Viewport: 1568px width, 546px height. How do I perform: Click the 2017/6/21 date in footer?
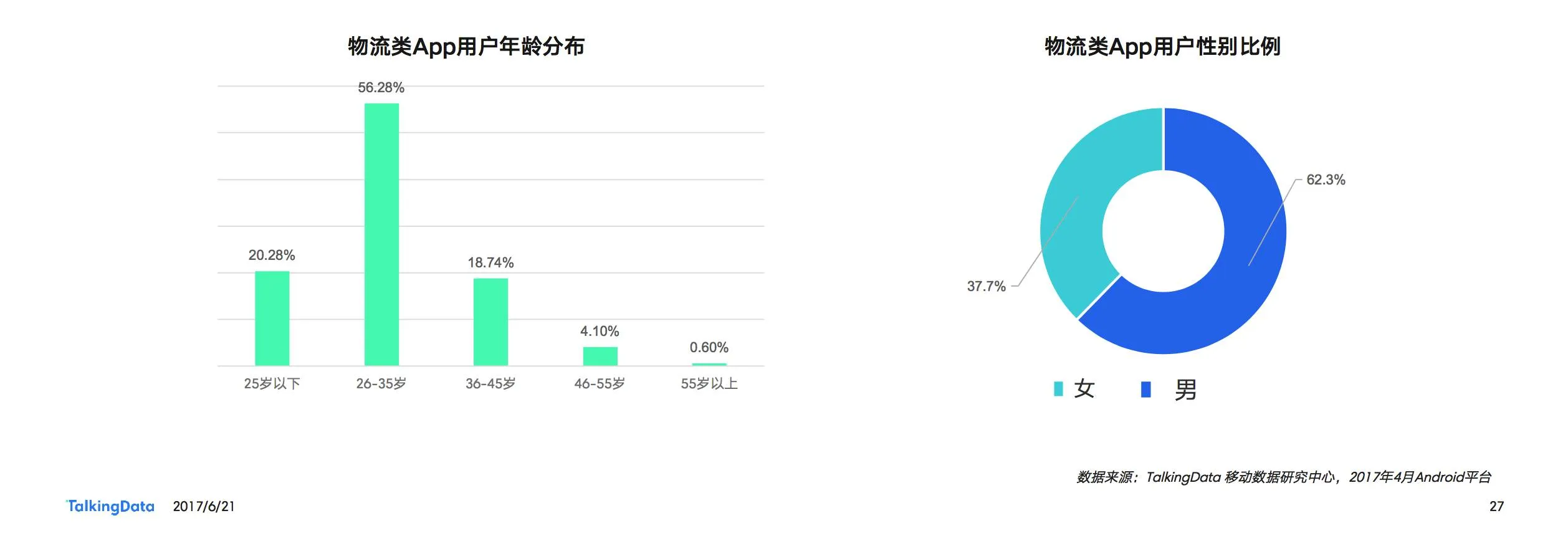(x=204, y=507)
